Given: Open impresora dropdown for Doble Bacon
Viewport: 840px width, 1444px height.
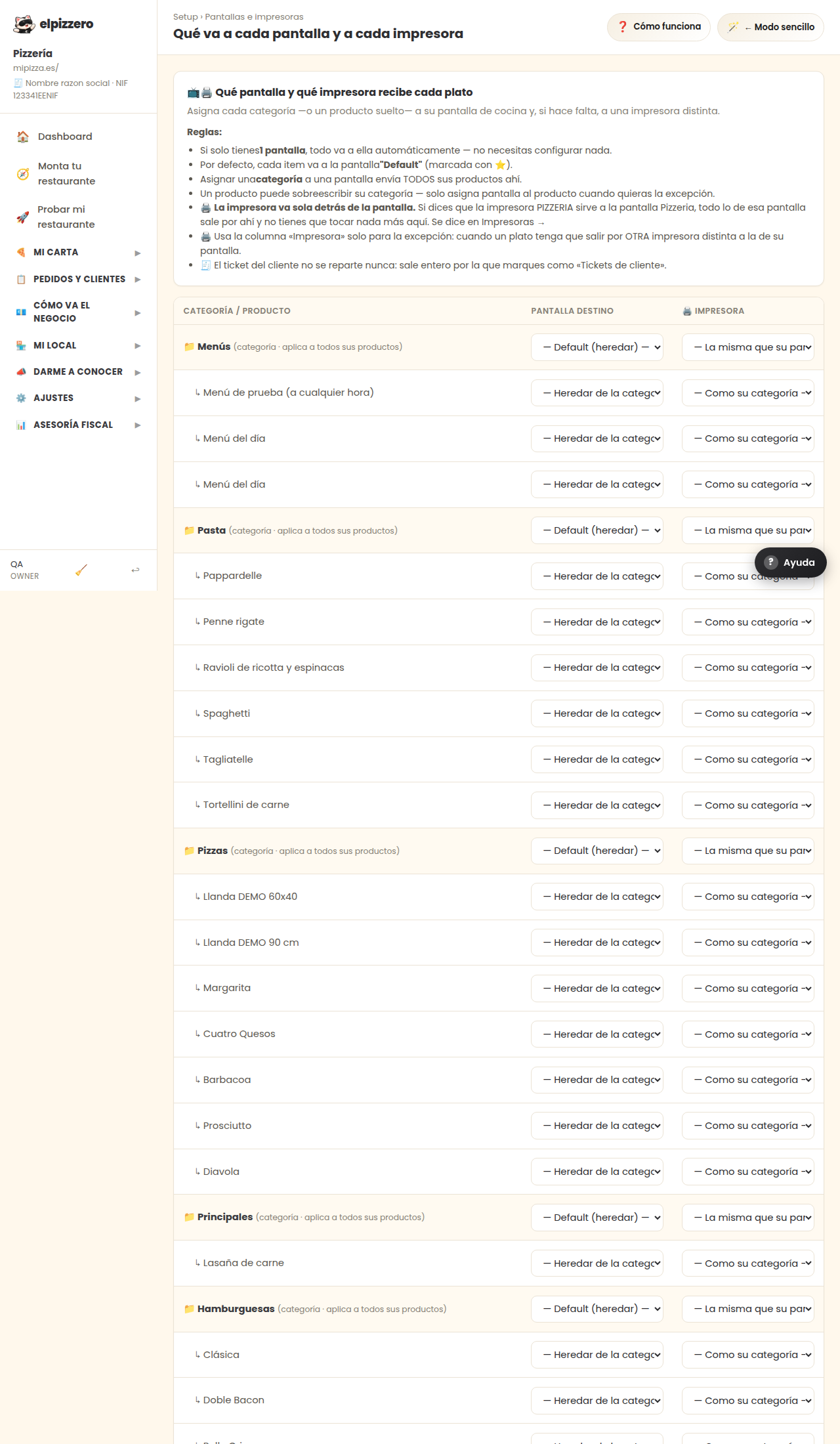Looking at the screenshot, I should tap(748, 1401).
